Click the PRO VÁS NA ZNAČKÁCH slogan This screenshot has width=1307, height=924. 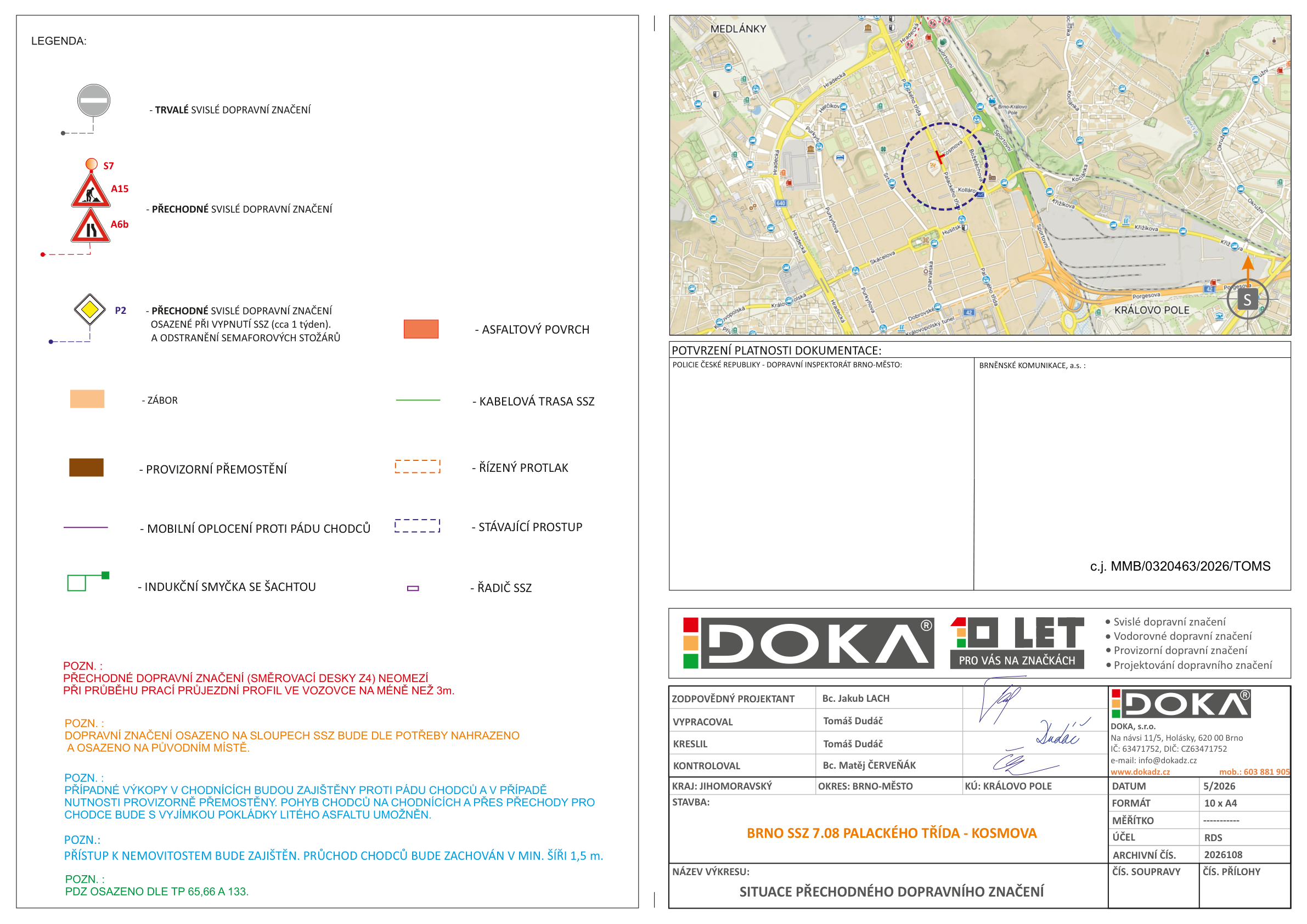pyautogui.click(x=1017, y=661)
